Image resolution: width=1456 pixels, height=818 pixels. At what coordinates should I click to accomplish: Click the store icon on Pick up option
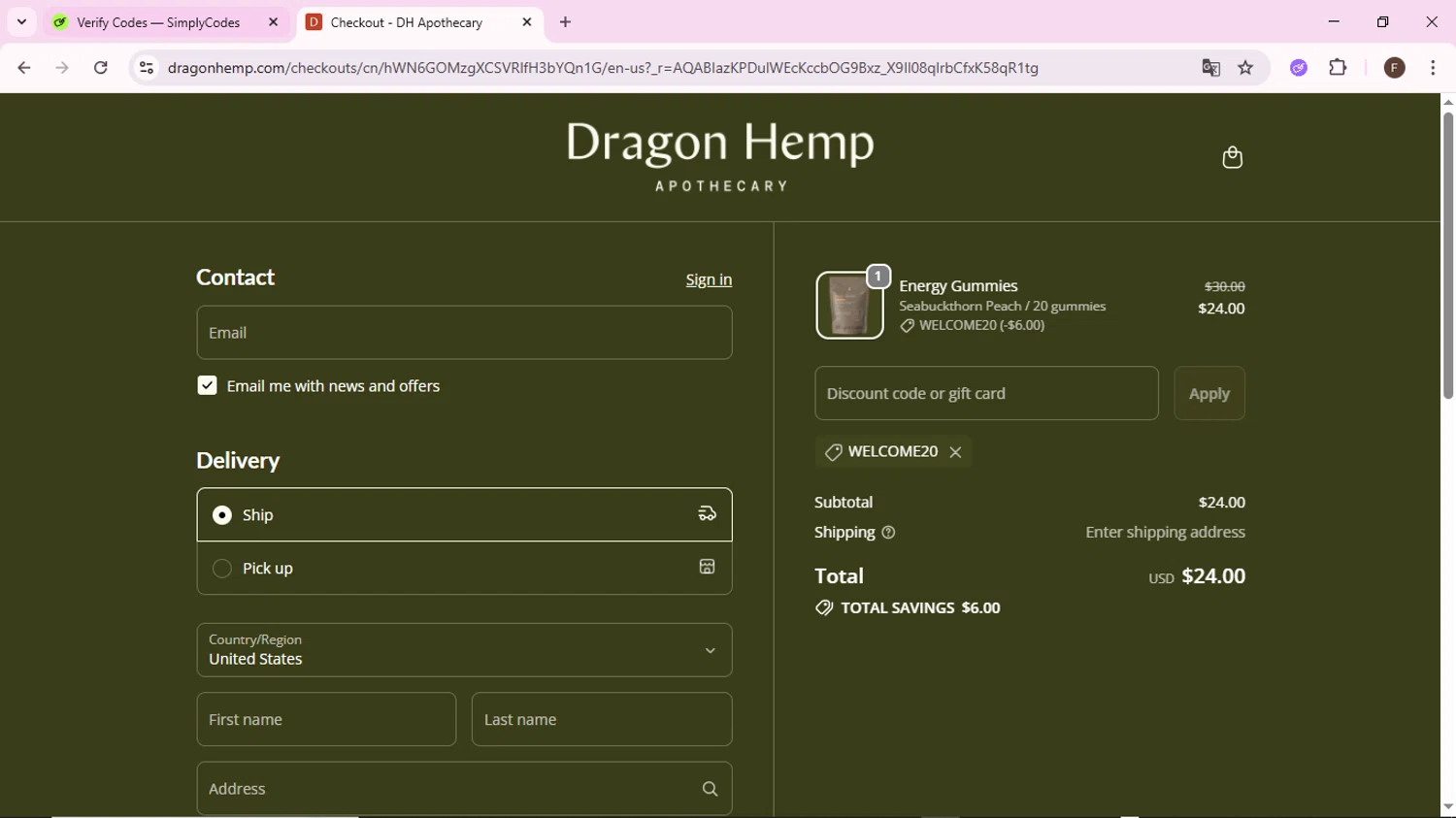coord(707,568)
